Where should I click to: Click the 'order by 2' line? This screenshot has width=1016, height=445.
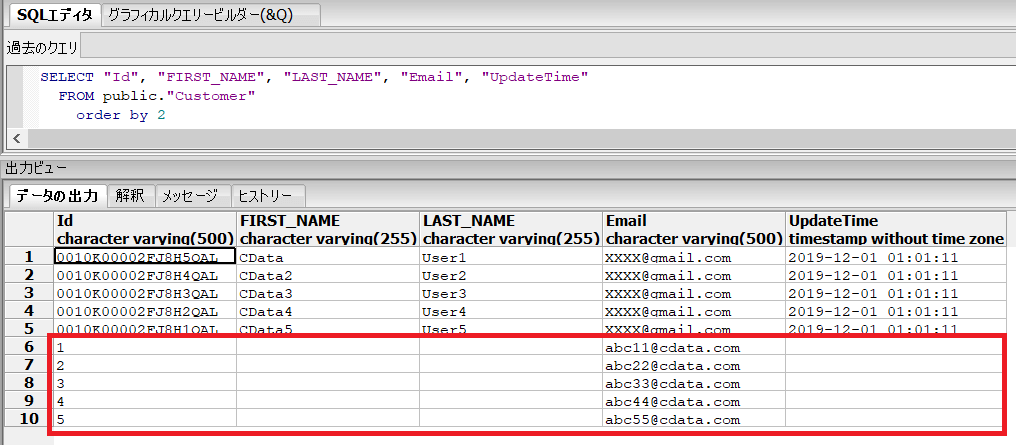(121, 115)
